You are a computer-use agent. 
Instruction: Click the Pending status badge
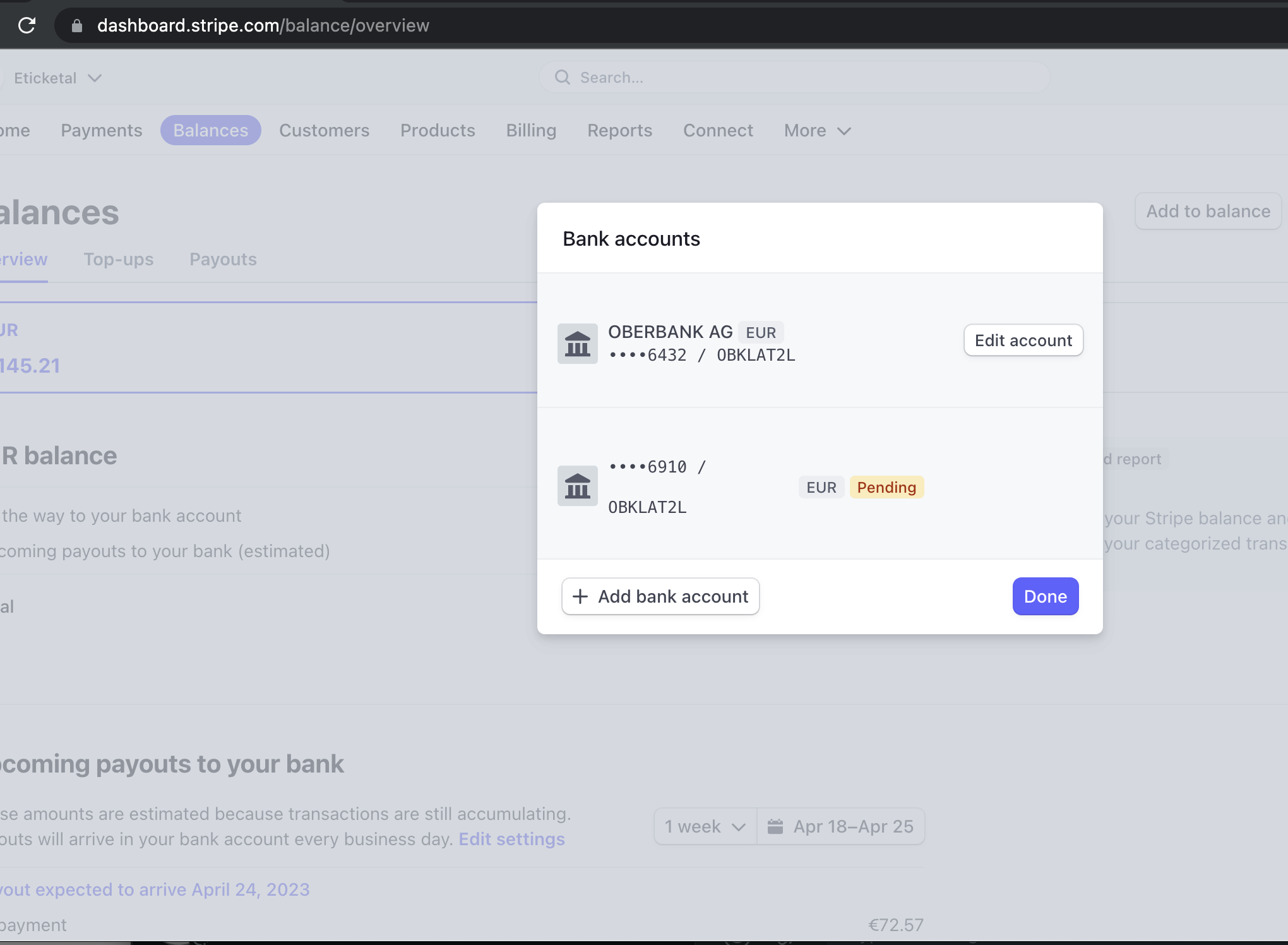pos(886,487)
